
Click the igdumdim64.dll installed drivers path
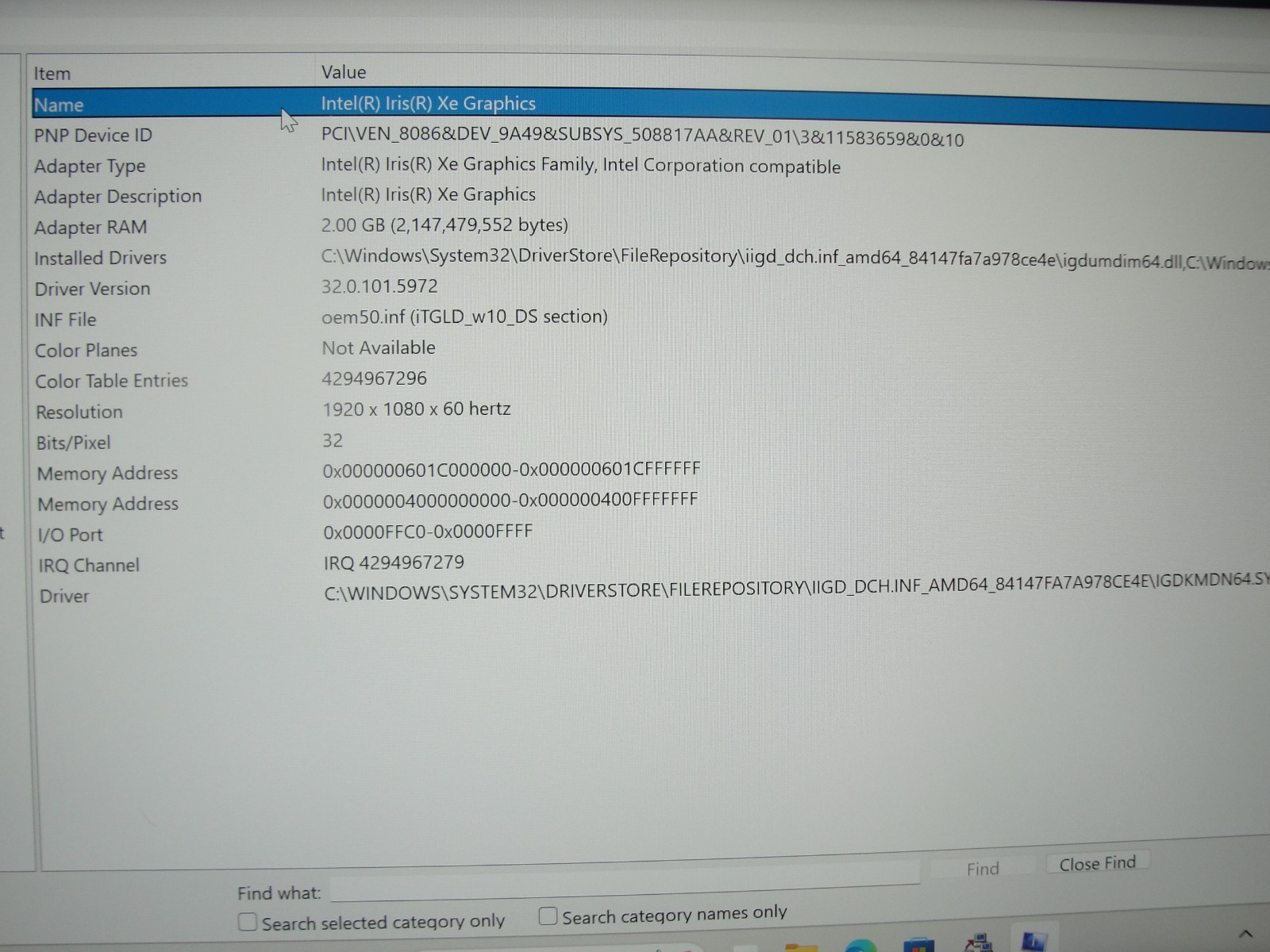tap(795, 259)
